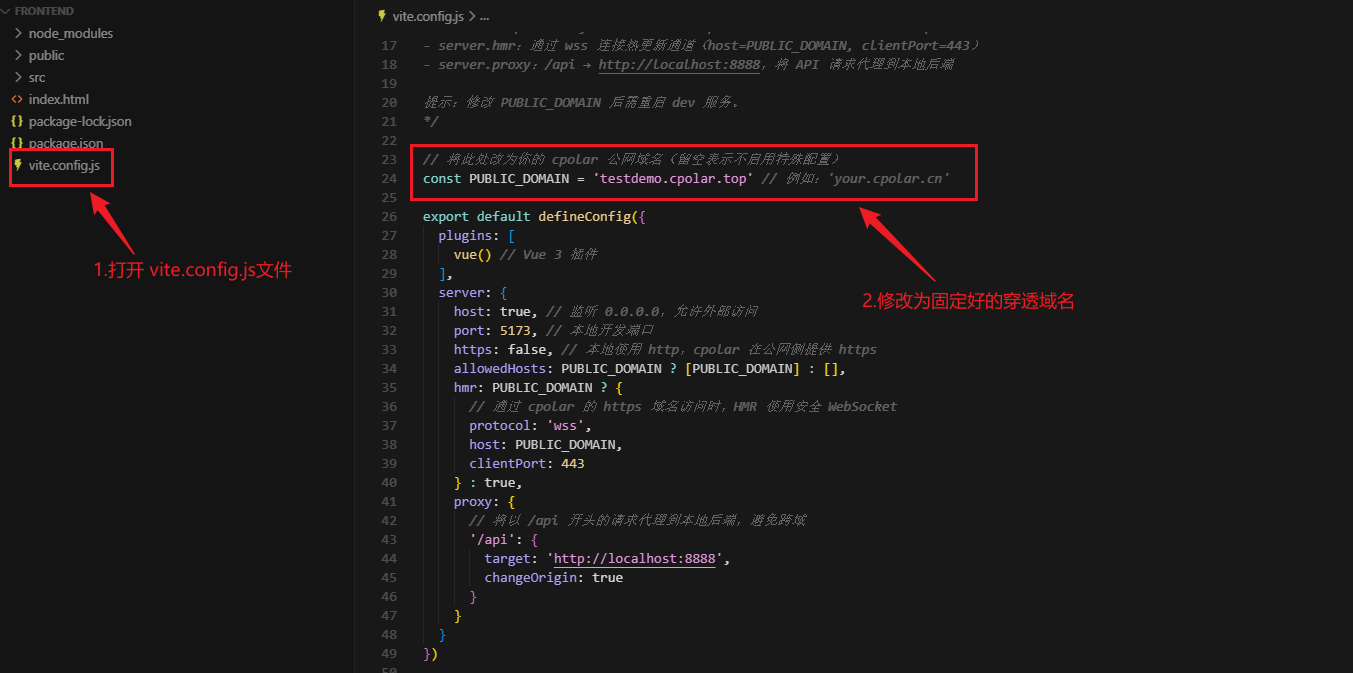The width and height of the screenshot is (1353, 673).
Task: Click the JSON braces icon for package.json
Action: click(x=17, y=143)
